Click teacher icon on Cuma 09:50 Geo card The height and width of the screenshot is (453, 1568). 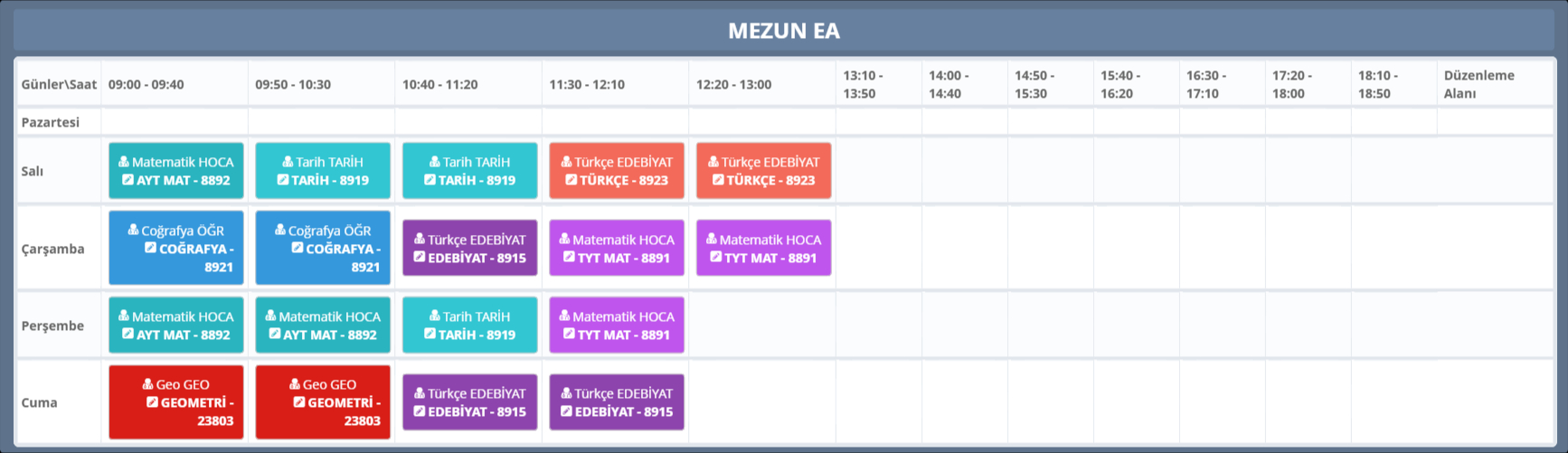pos(294,384)
